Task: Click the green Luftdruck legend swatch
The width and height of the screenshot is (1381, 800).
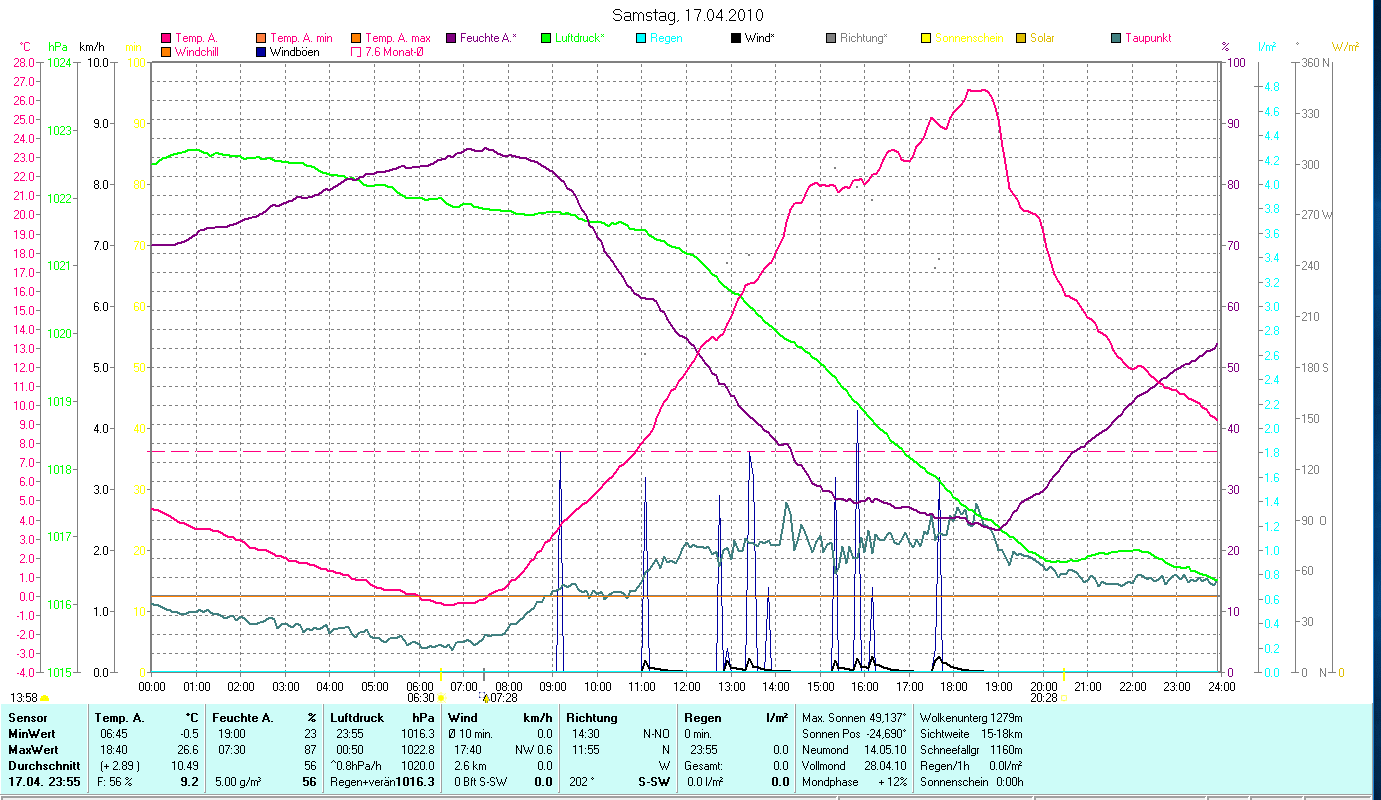Action: 545,38
